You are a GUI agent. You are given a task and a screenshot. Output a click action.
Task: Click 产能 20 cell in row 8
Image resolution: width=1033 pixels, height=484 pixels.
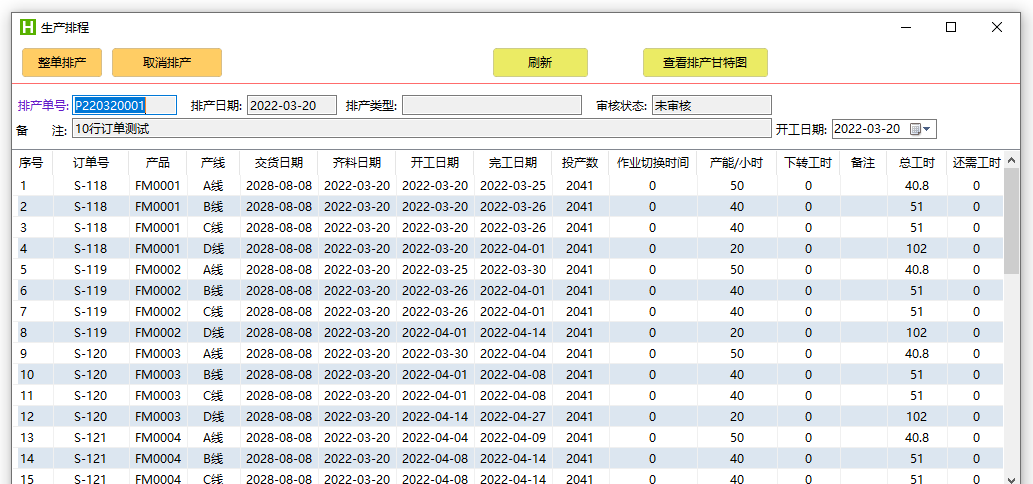coord(737,333)
